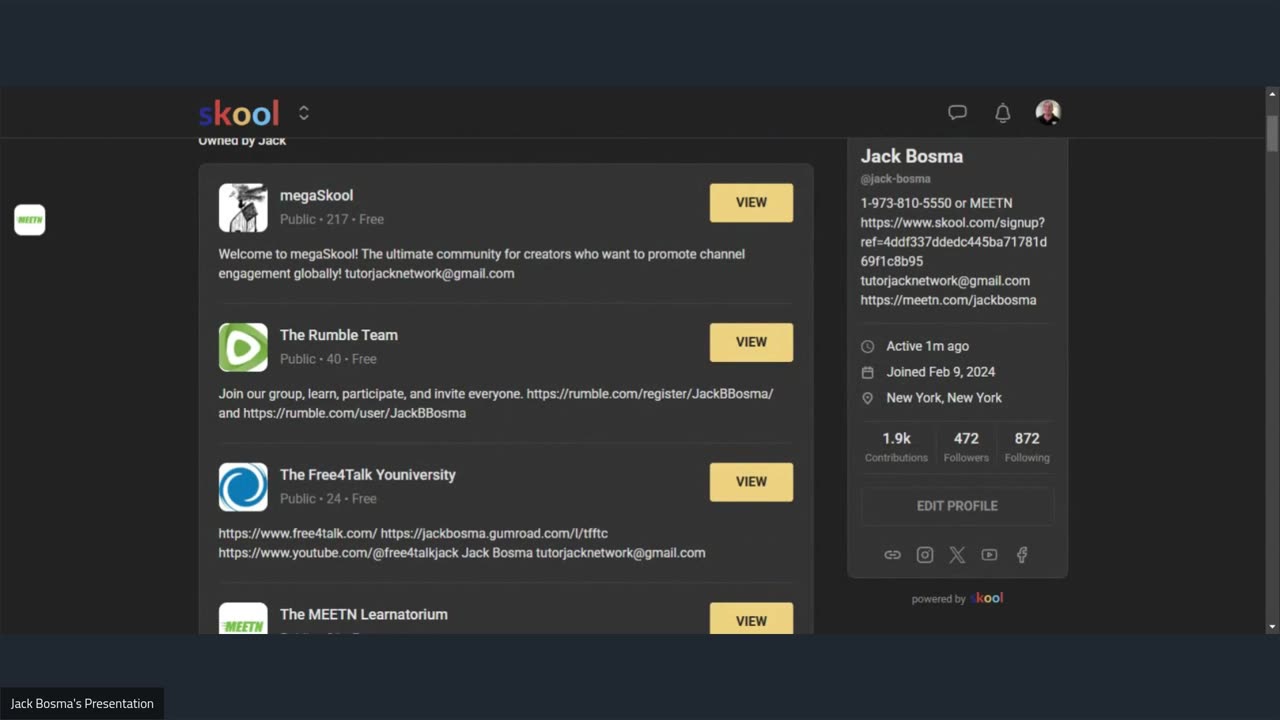Click the @jack-bosma handle
1280x720 pixels.
coord(896,179)
